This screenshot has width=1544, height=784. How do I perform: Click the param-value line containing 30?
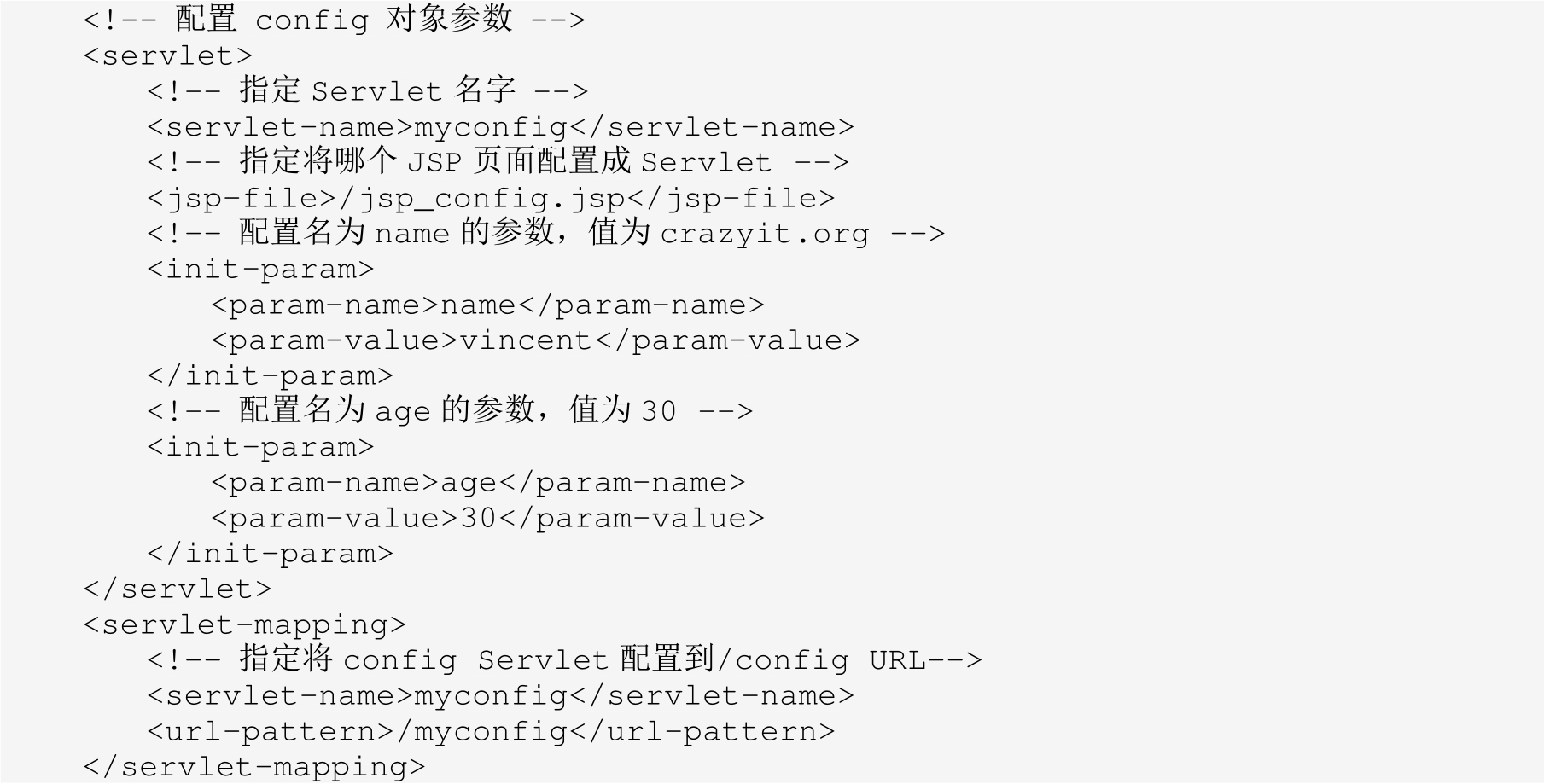click(487, 518)
